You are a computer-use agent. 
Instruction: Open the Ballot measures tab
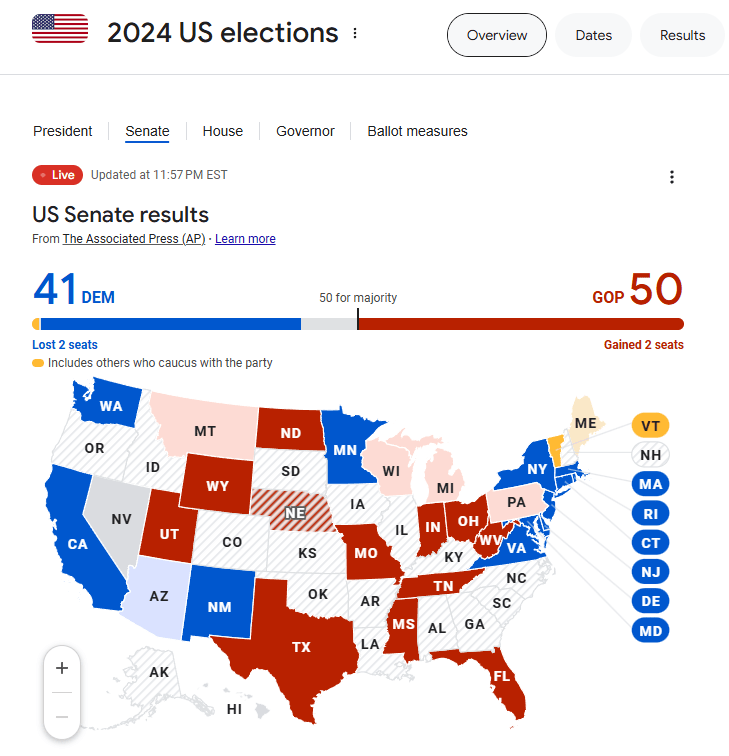point(417,131)
